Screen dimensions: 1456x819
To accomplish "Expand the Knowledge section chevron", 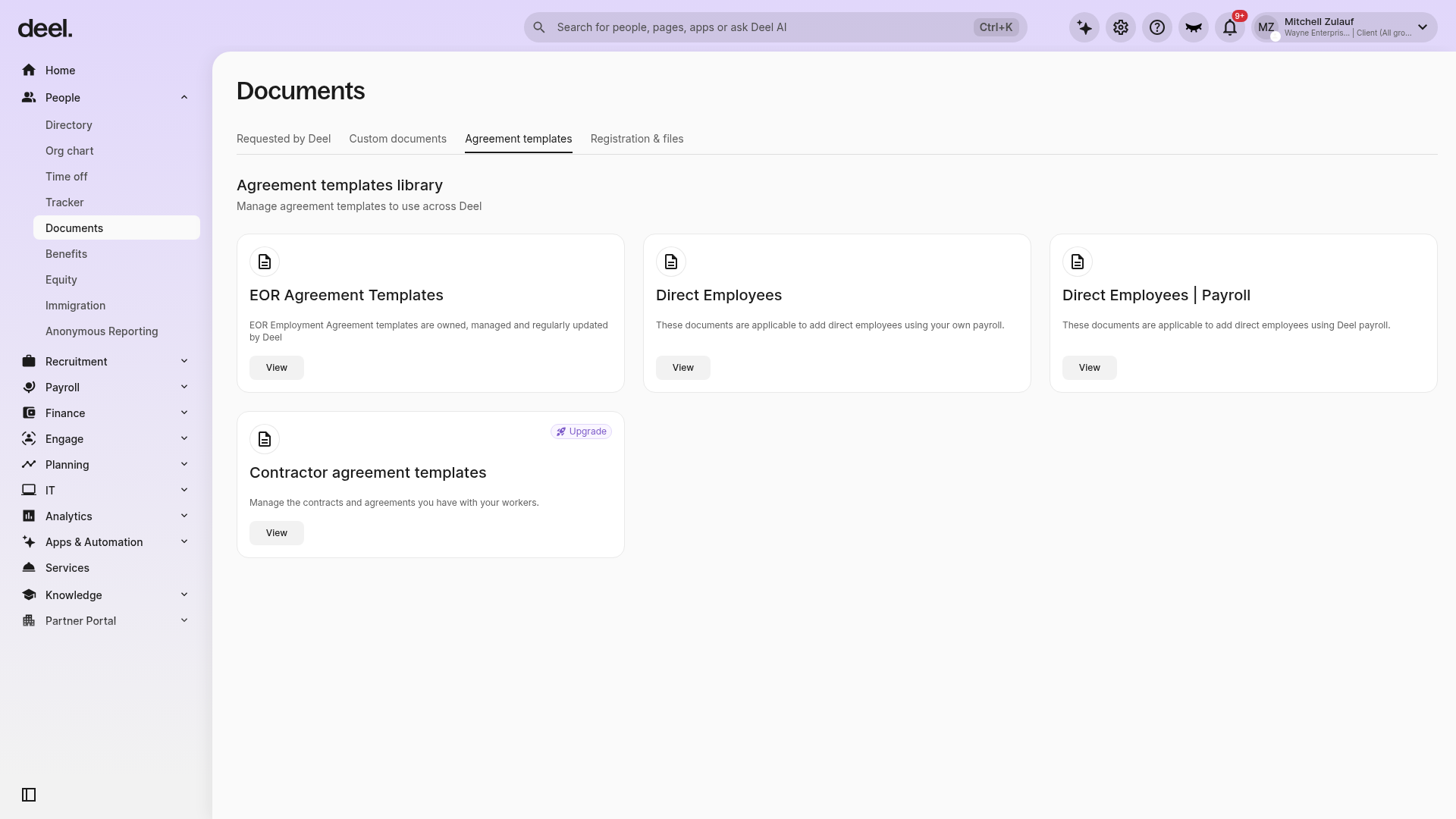I will 184,595.
